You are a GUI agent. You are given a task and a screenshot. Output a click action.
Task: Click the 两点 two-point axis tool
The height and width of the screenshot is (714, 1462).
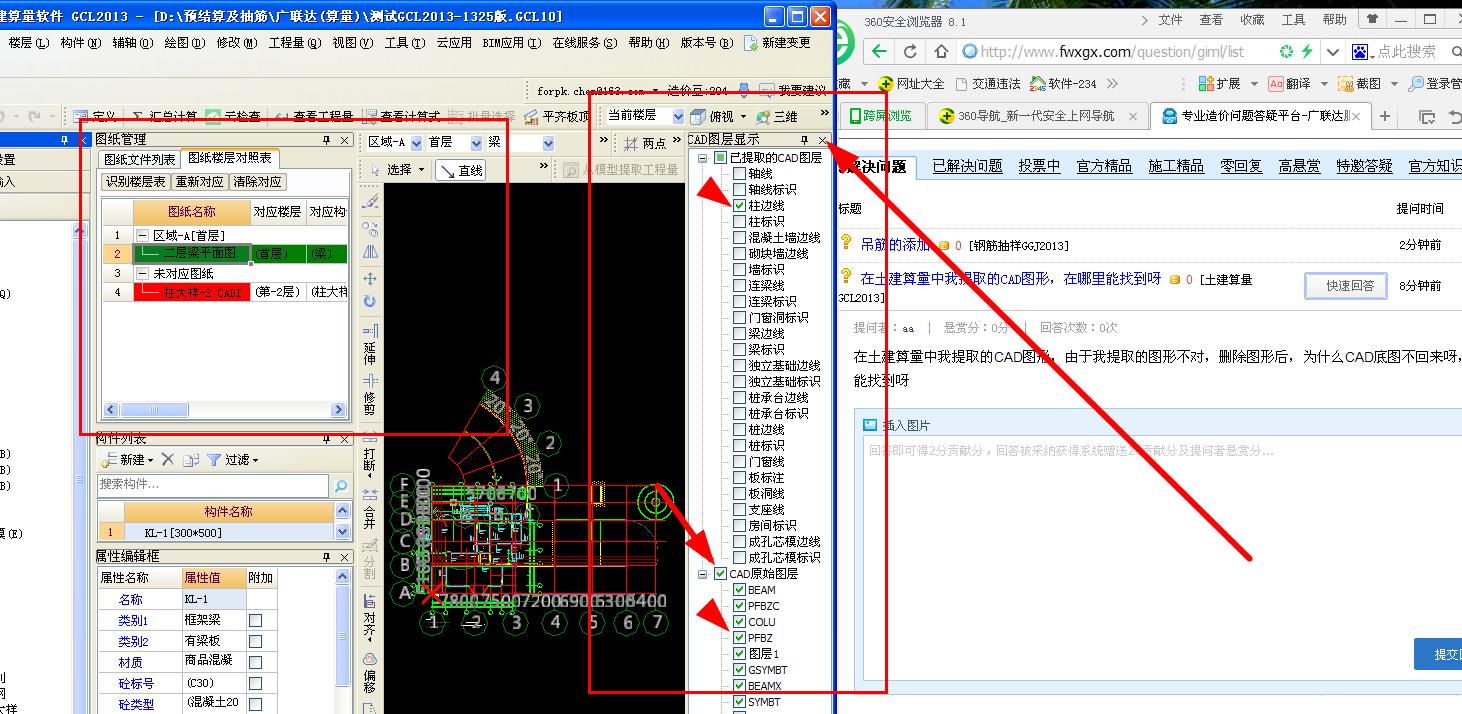644,143
